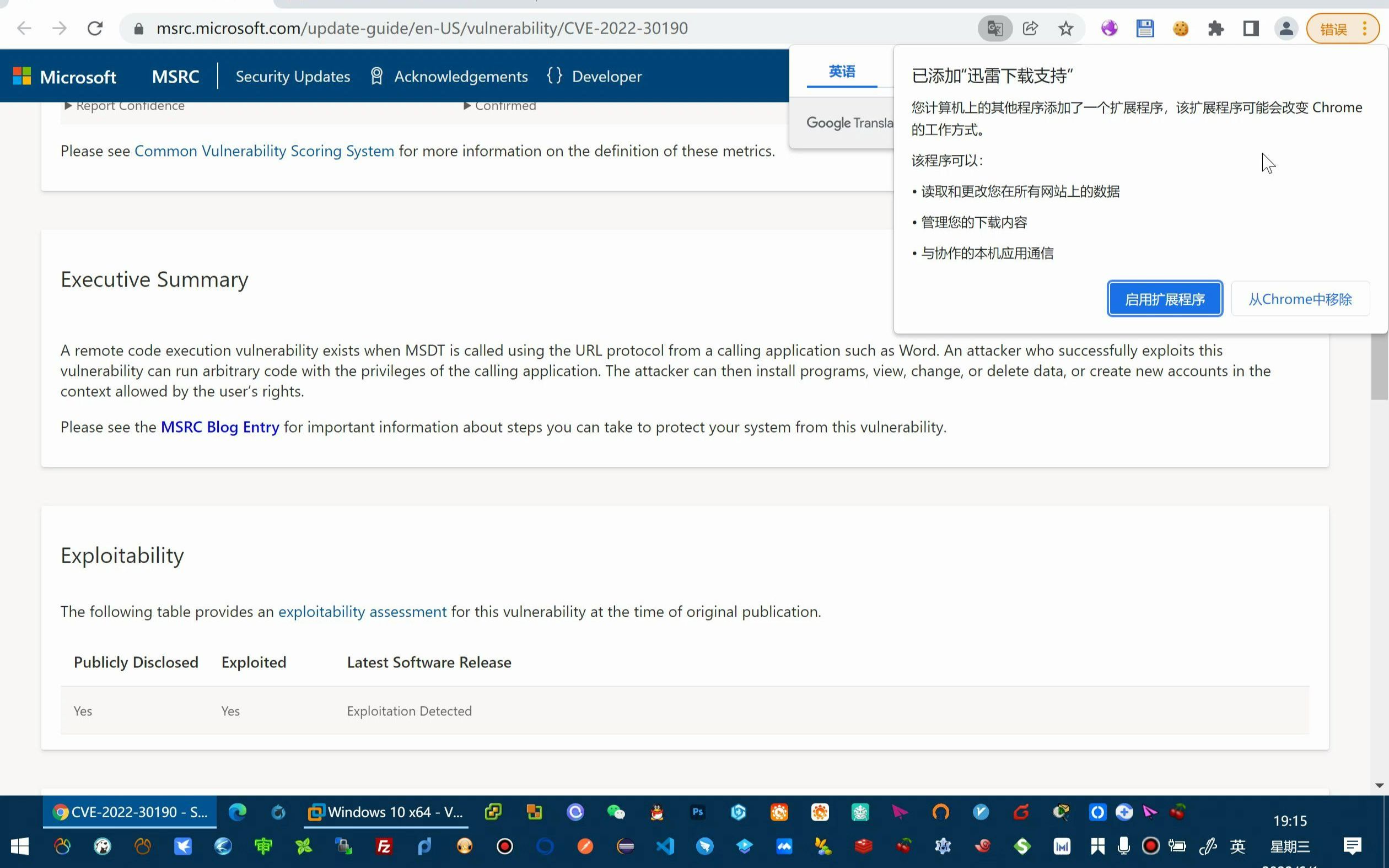Open the Security Updates menu

(x=293, y=77)
